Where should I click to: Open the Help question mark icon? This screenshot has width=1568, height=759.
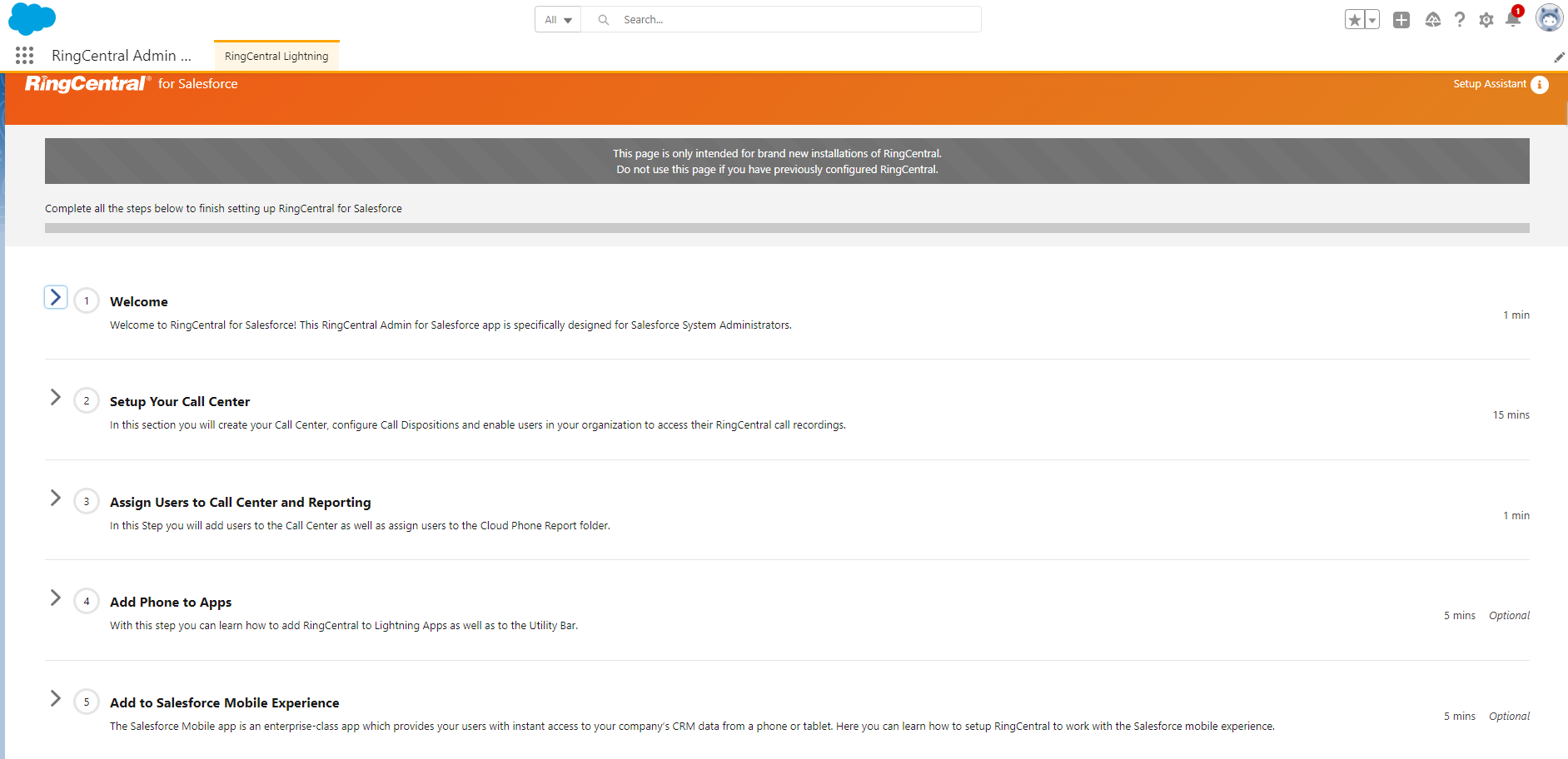(1460, 20)
